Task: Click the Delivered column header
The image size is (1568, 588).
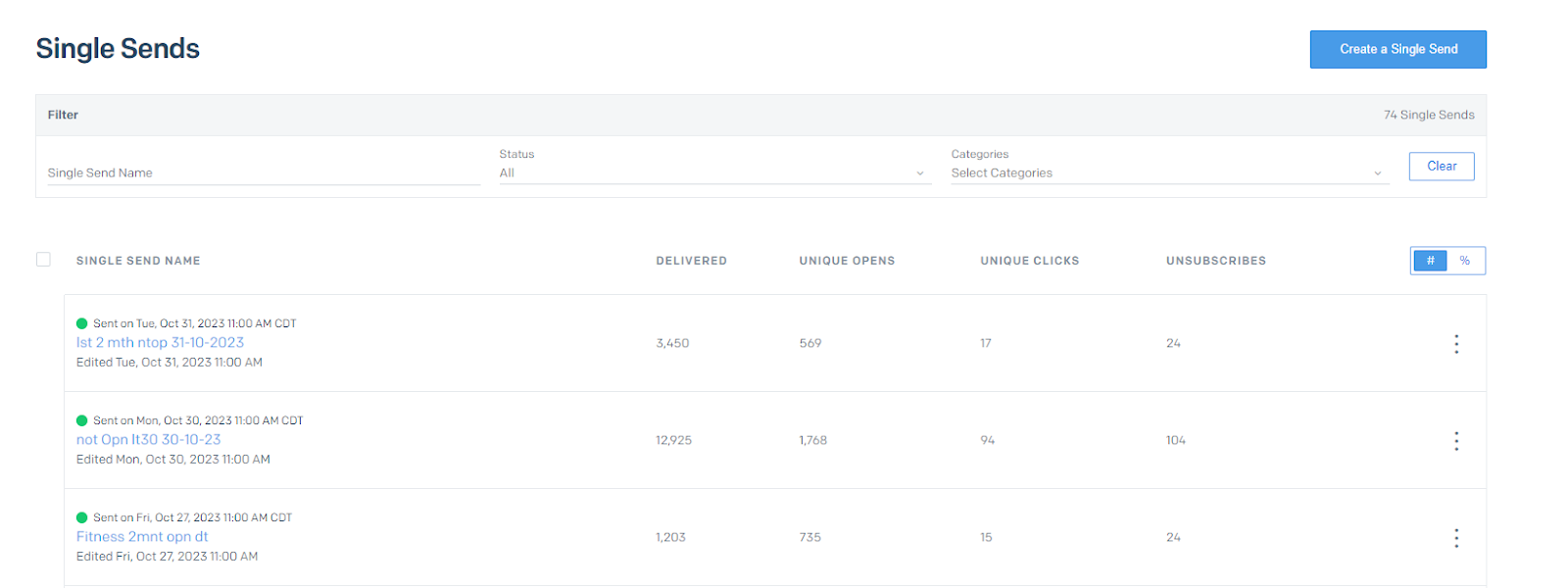Action: tap(691, 261)
